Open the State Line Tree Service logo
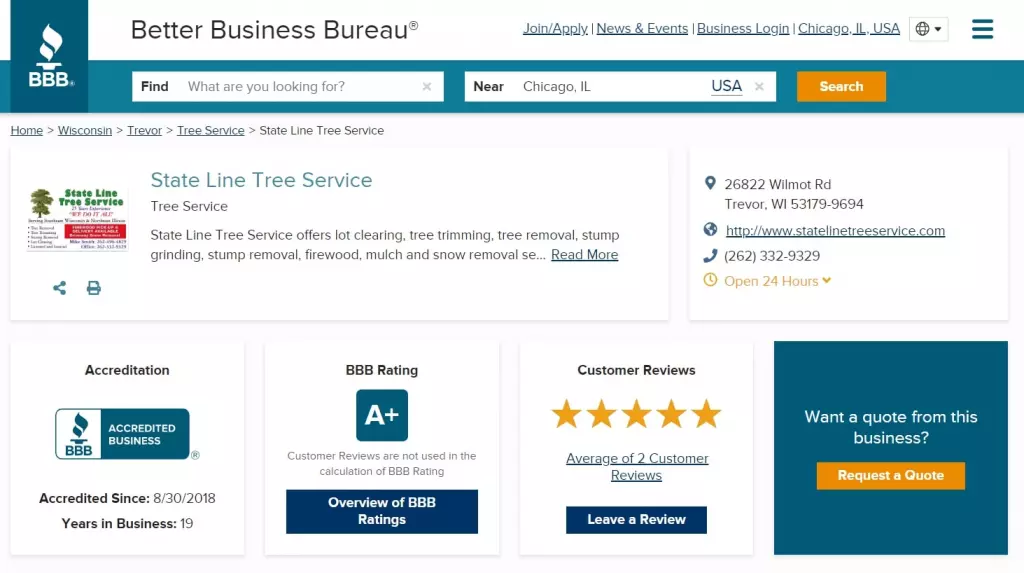1024x573 pixels. tap(77, 218)
